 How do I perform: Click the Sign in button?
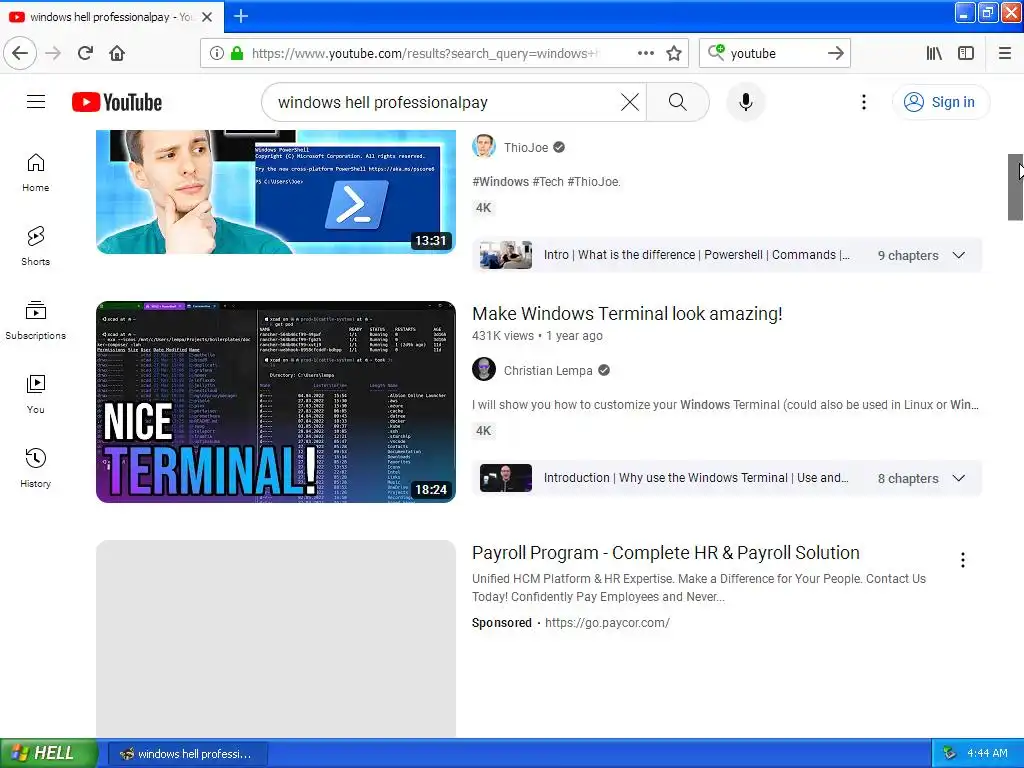tap(941, 102)
